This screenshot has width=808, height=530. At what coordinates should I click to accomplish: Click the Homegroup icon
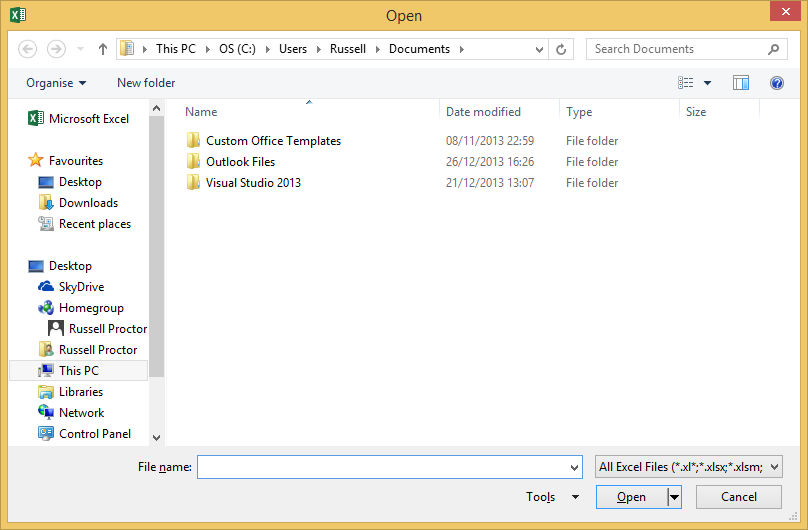click(x=46, y=308)
